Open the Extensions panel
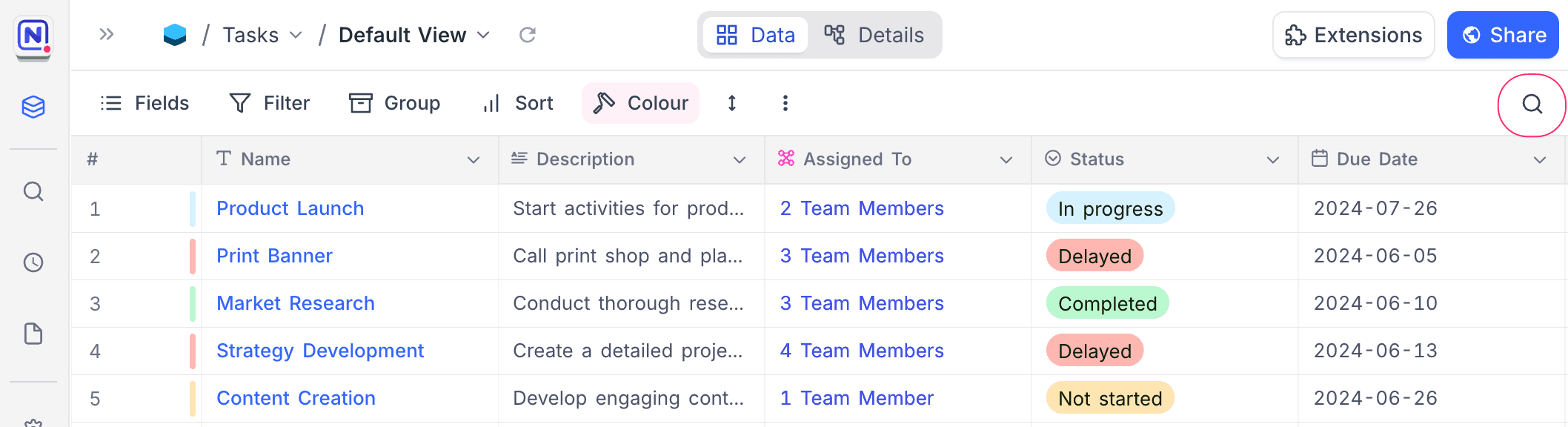 1353,35
